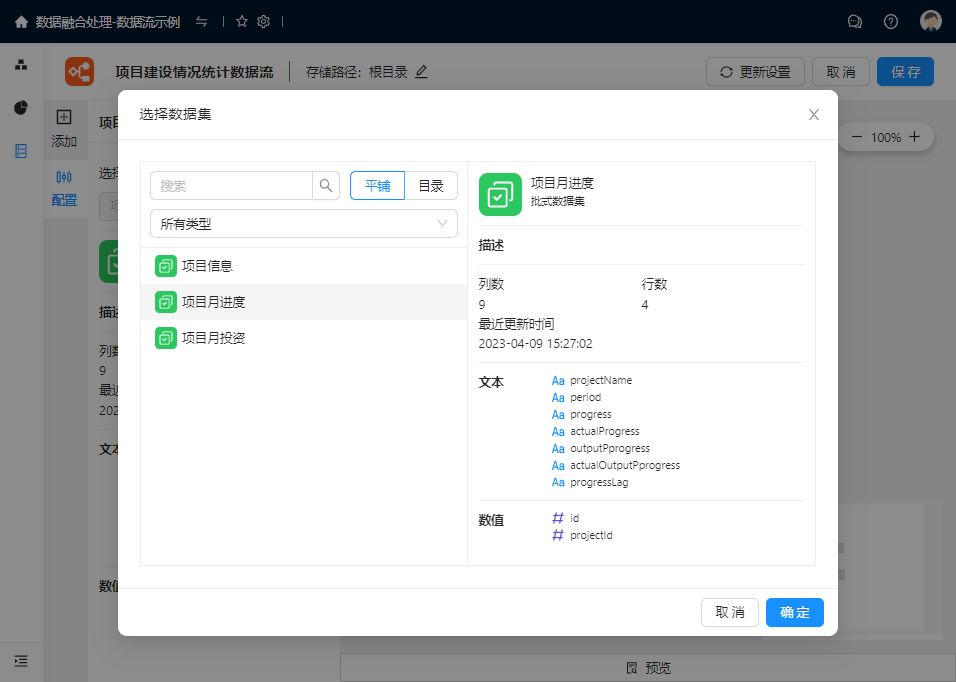Open settings gear in title bar
This screenshot has width=956, height=682.
tap(264, 21)
